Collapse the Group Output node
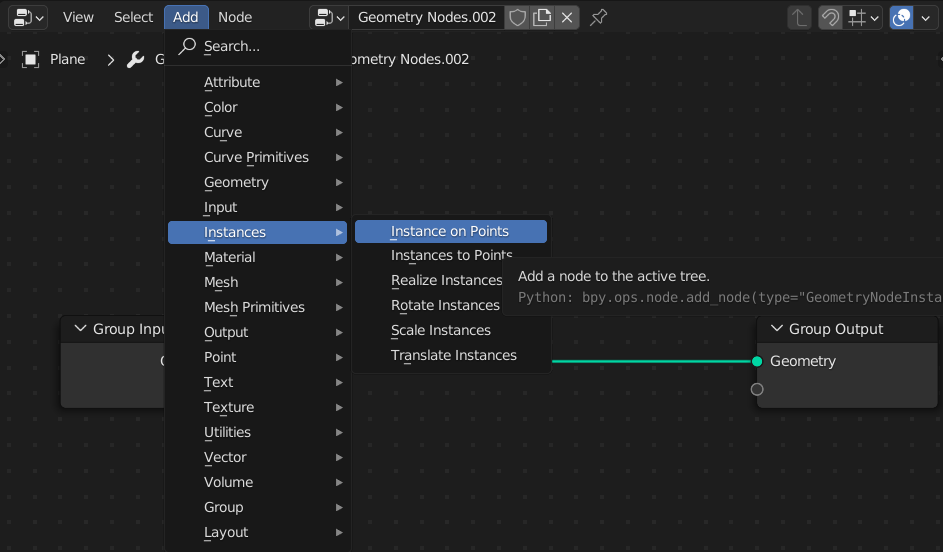The height and width of the screenshot is (552, 943). tap(776, 329)
